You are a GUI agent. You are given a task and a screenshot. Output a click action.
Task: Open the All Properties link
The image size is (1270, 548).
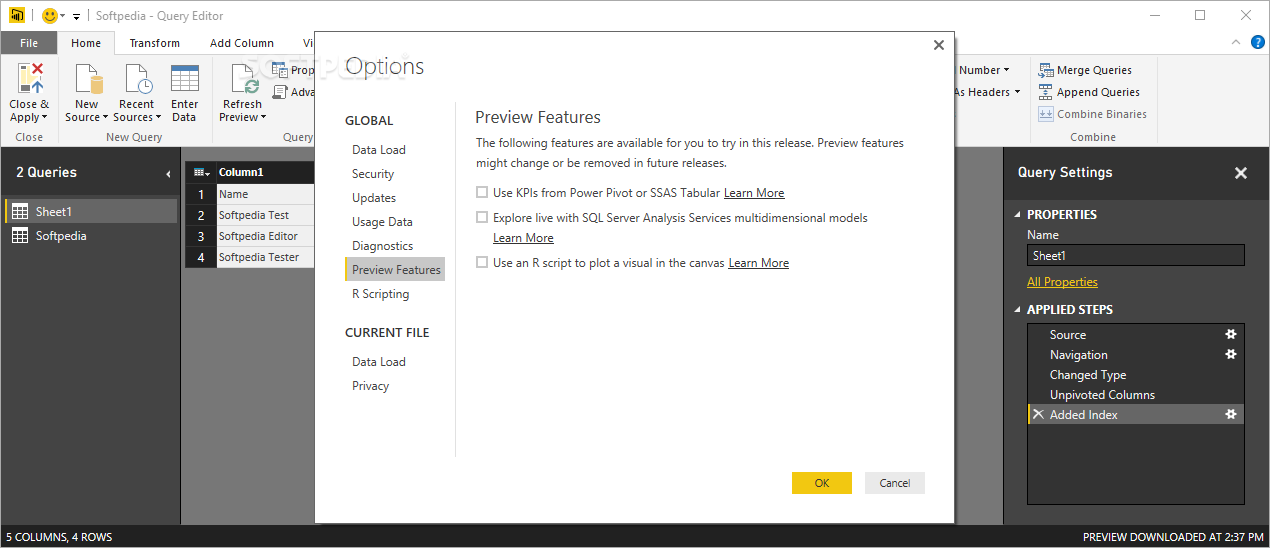[1062, 282]
